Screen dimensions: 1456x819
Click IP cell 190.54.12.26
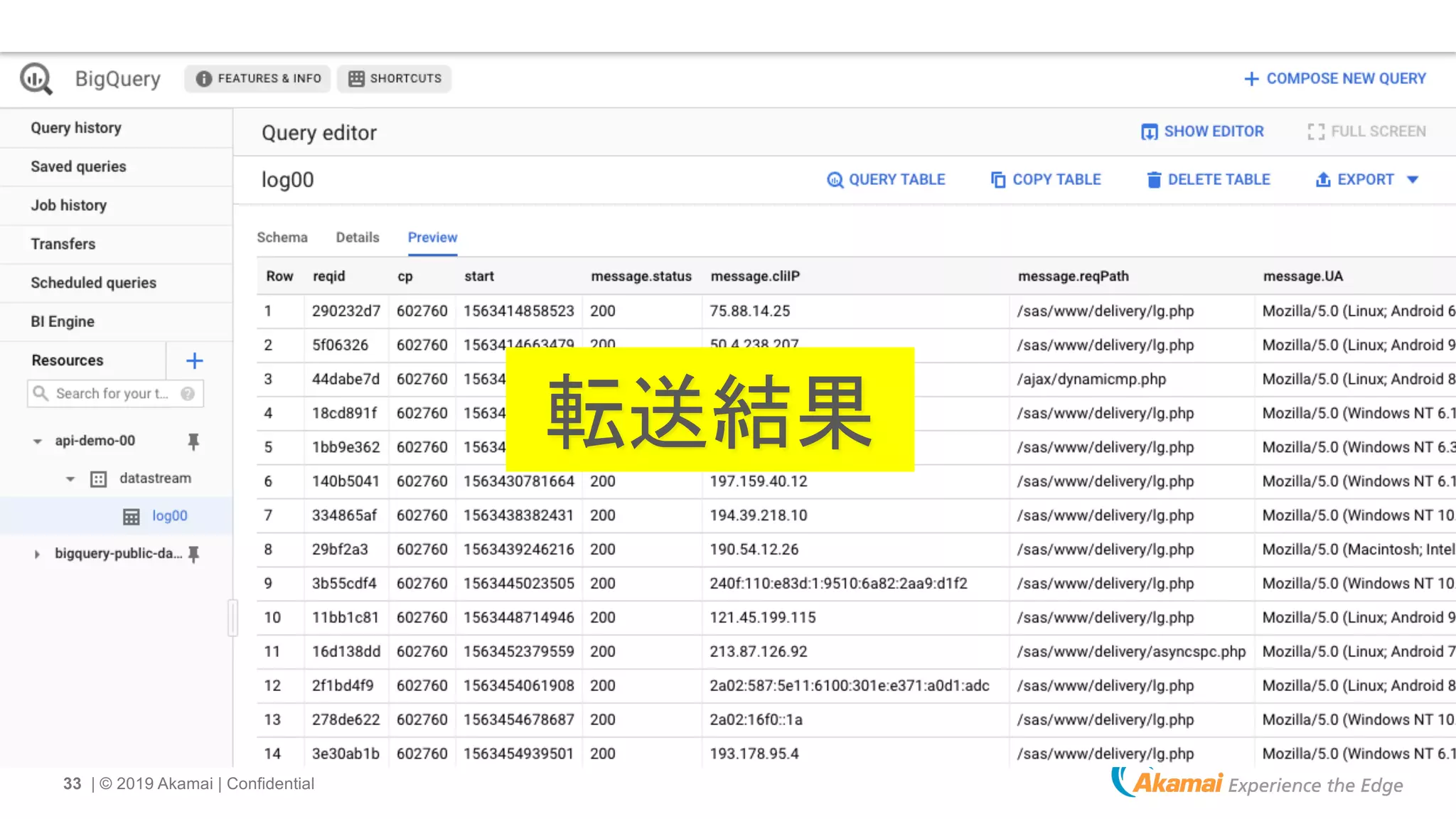click(754, 550)
